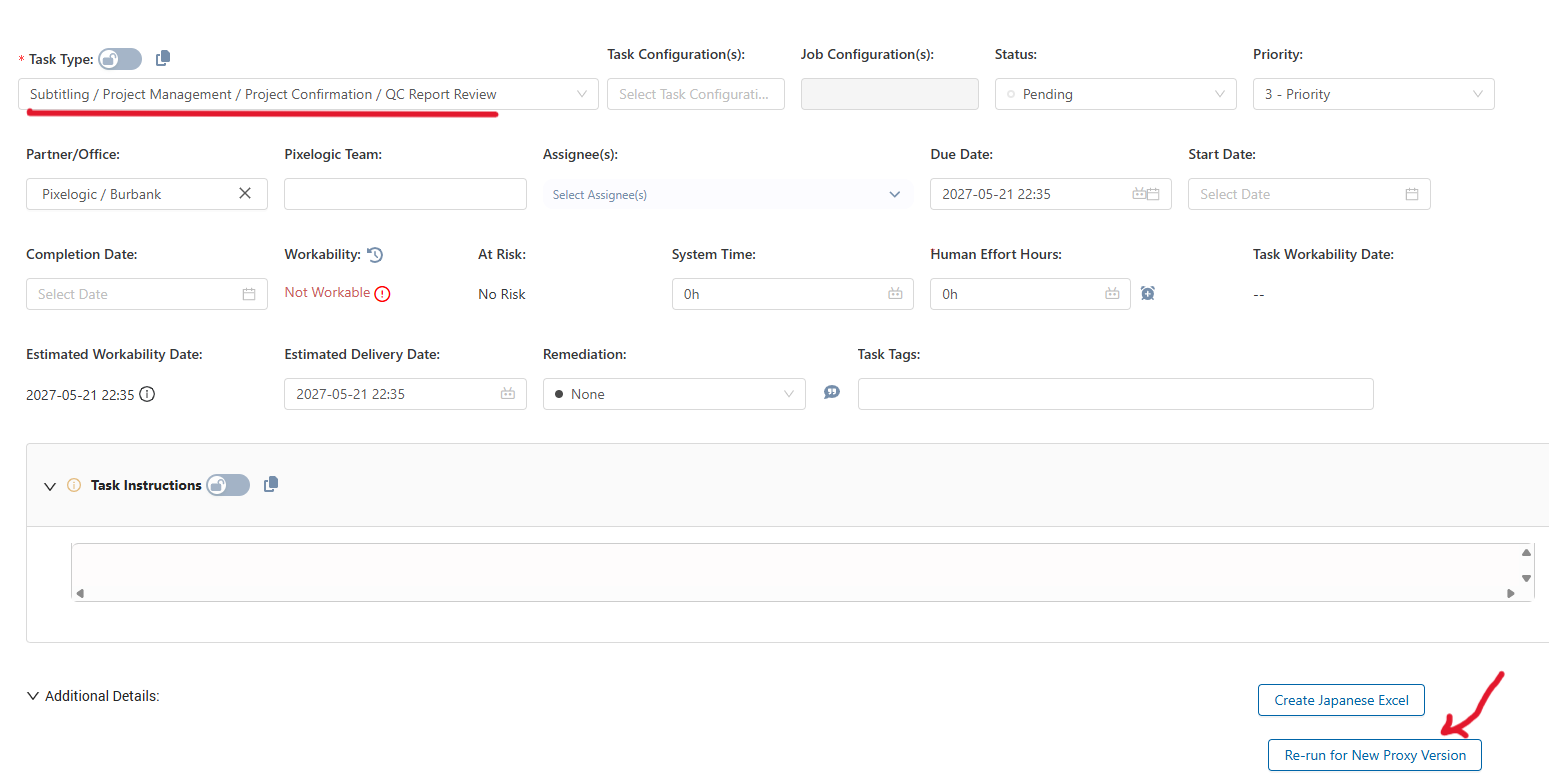Open the Completion Date calendar icon
The width and height of the screenshot is (1549, 774).
pos(249,294)
